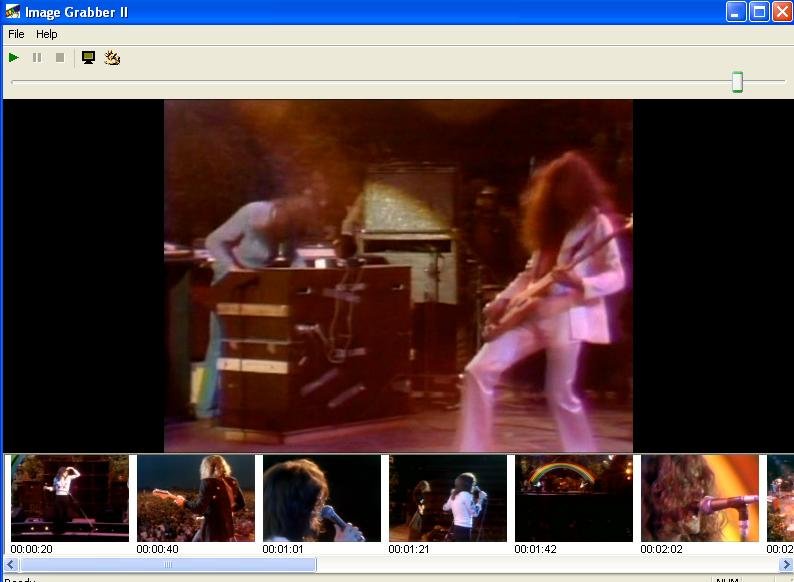Click the monitor screen icon in the toolbar
Viewport: 794px width, 582px height.
pyautogui.click(x=89, y=58)
